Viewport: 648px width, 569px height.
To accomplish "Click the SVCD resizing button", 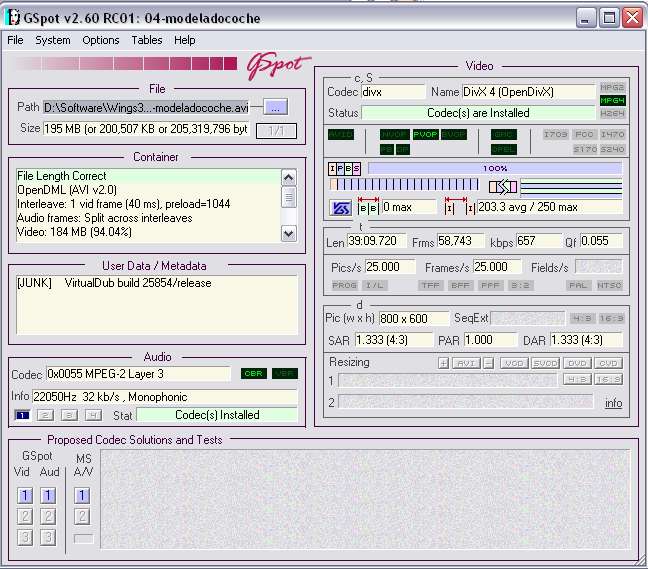I will (x=545, y=363).
